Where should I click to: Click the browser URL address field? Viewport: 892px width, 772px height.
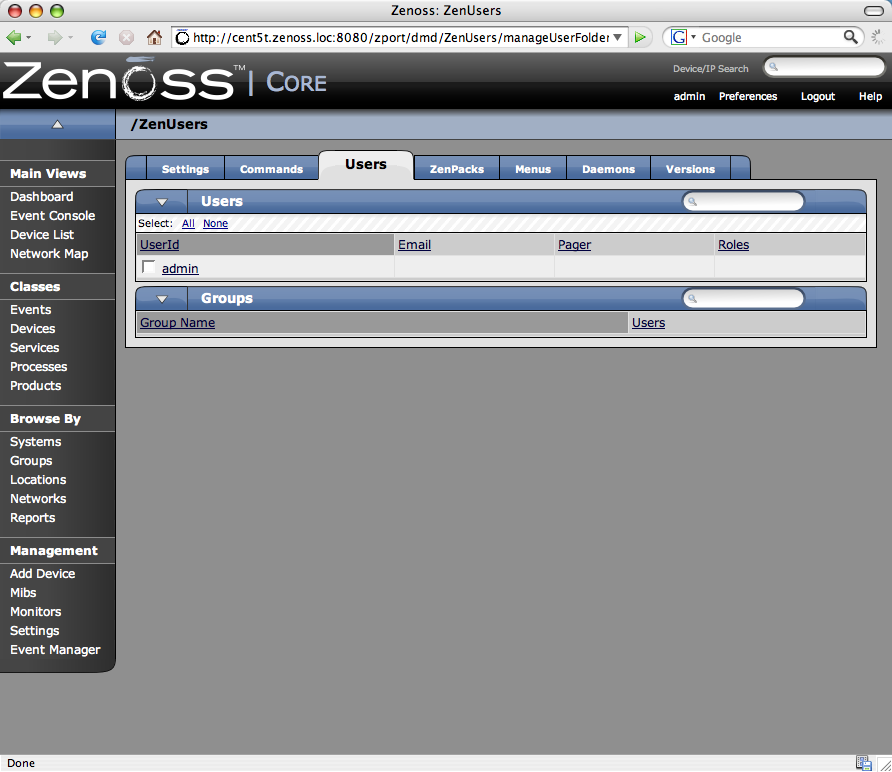click(400, 38)
